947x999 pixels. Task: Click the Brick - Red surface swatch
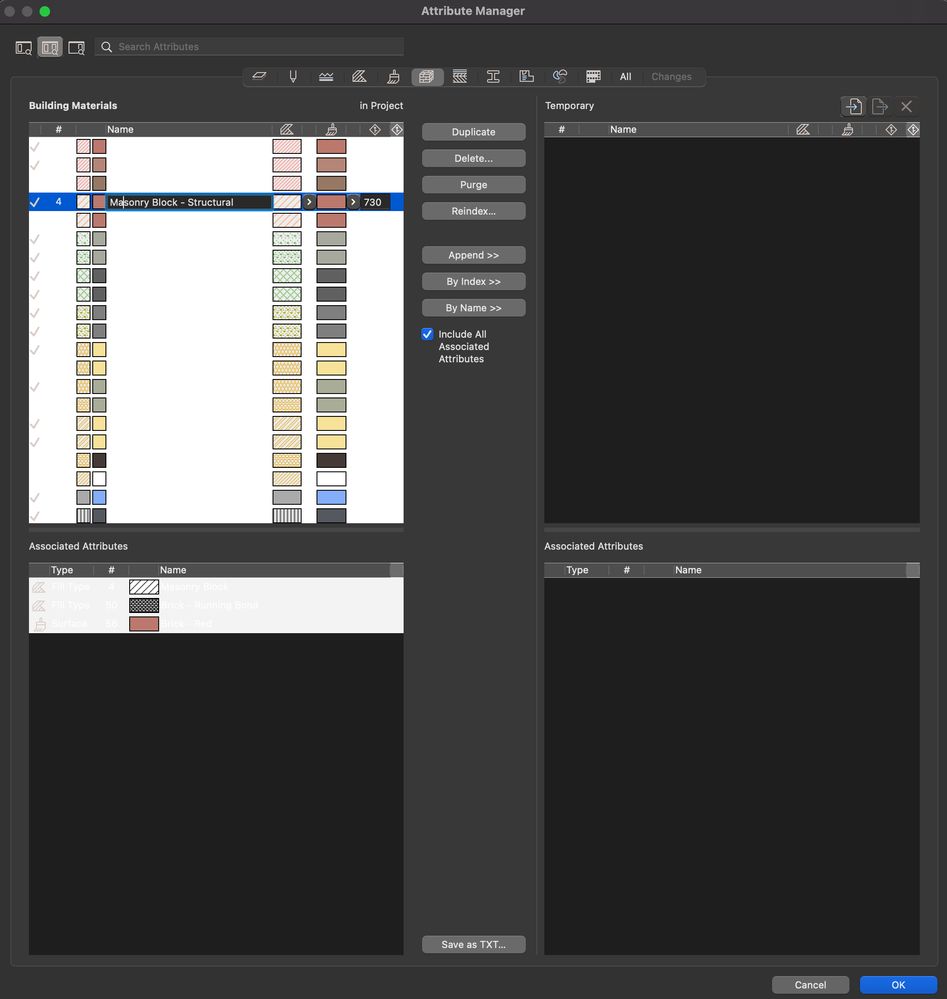point(144,624)
